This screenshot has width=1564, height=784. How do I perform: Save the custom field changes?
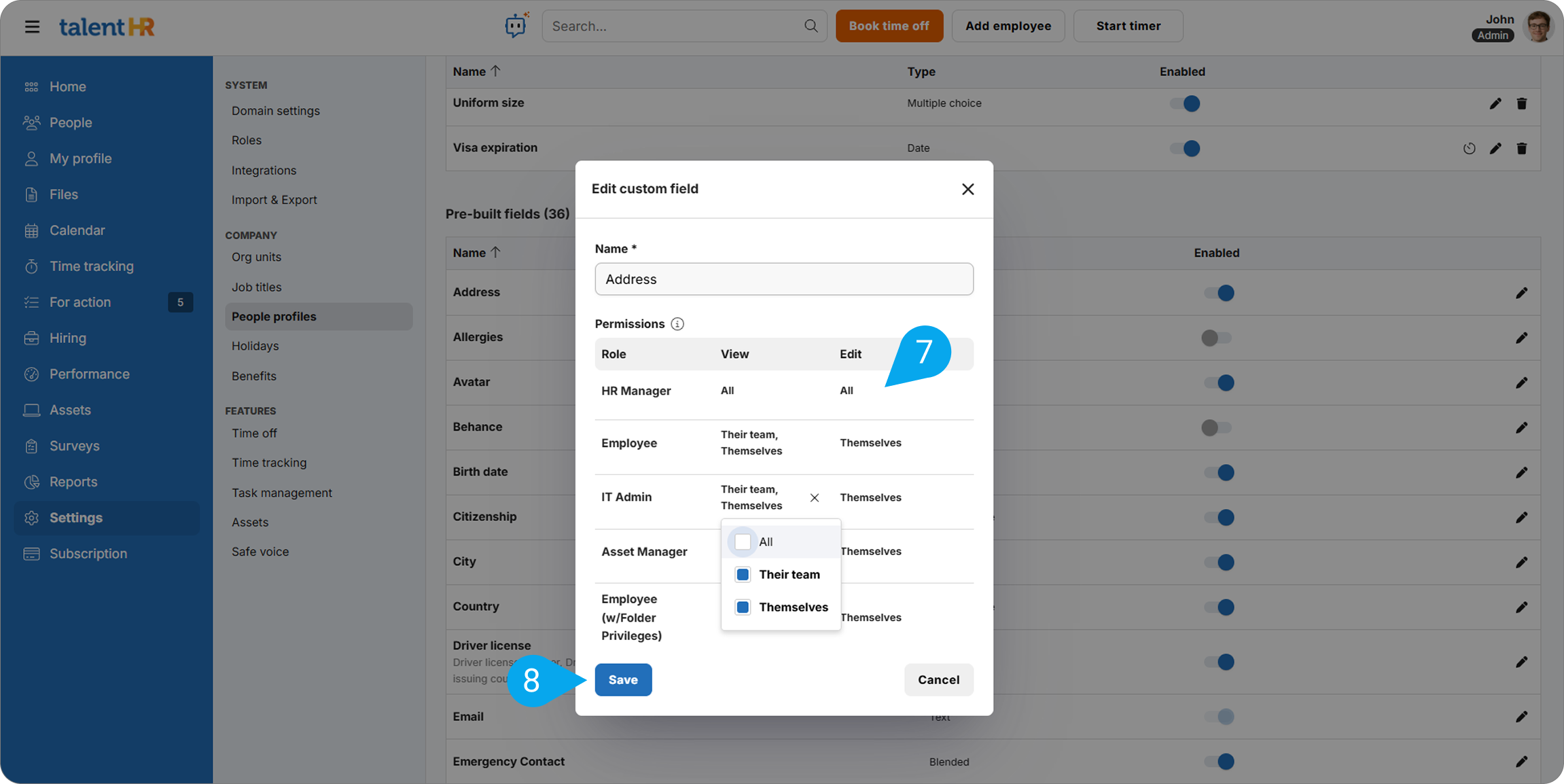622,679
